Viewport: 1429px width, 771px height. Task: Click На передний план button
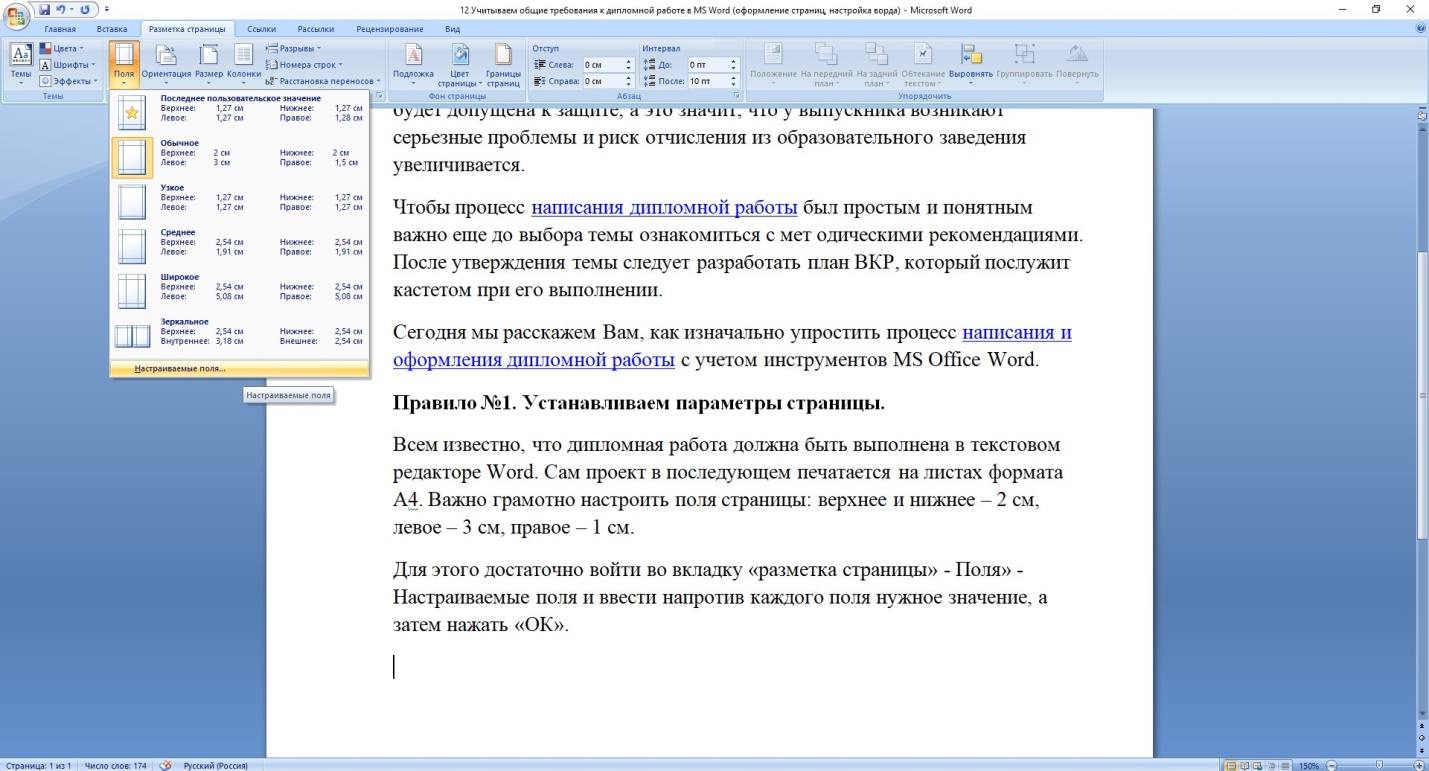pos(825,64)
